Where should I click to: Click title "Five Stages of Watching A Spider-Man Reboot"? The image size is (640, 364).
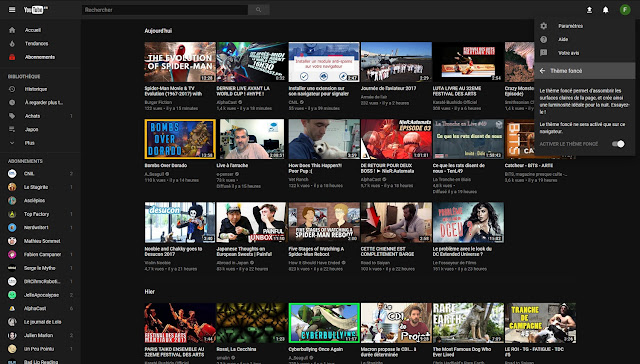tap(316, 251)
